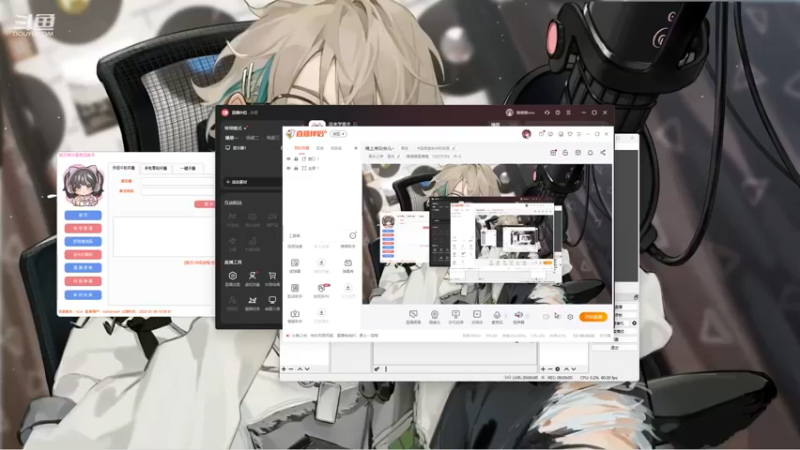
Task: Click second input field in helper window
Action: pos(177,191)
